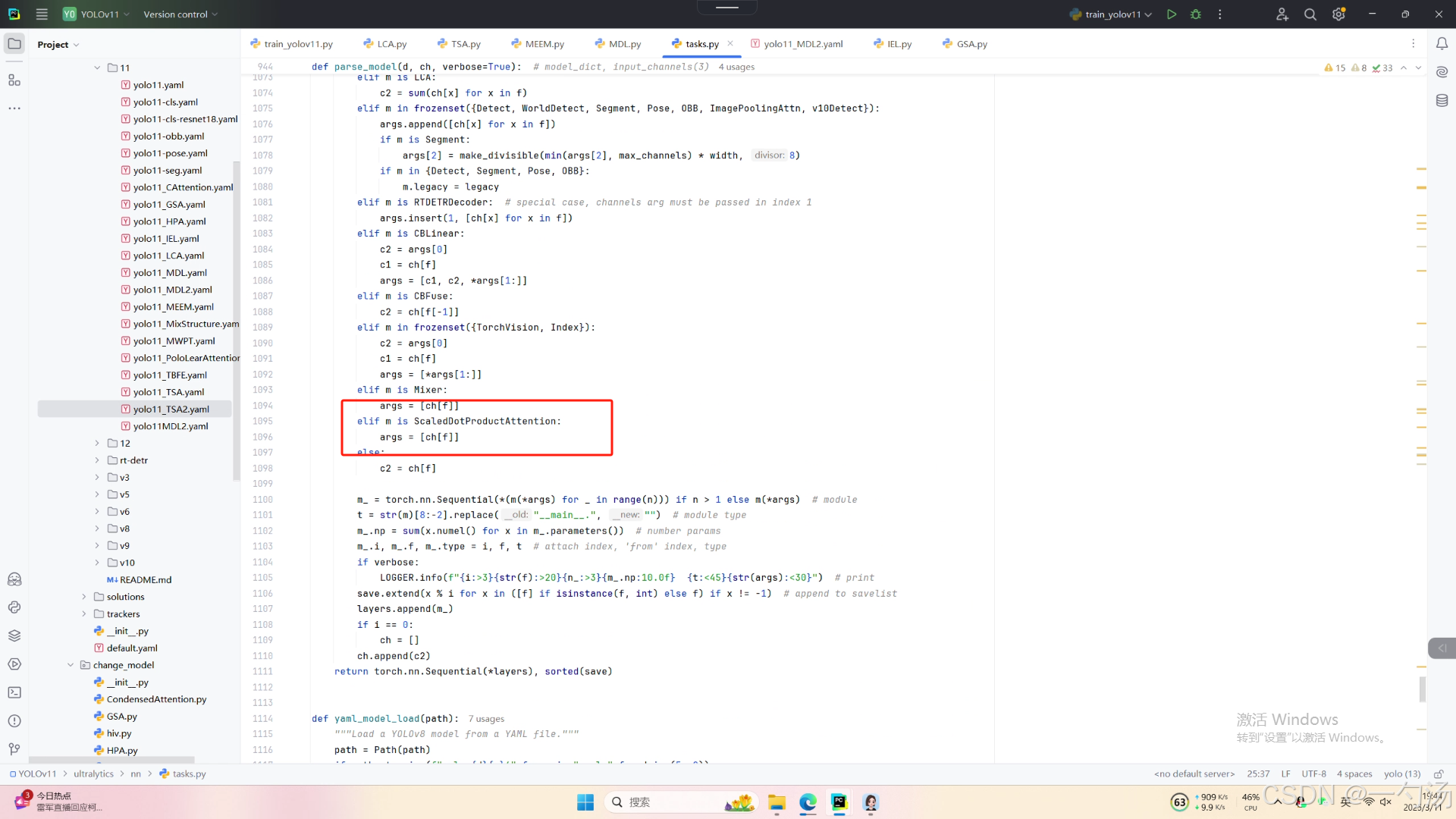Open the main hamburger menu
Image resolution: width=1456 pixels, height=819 pixels.
point(42,14)
